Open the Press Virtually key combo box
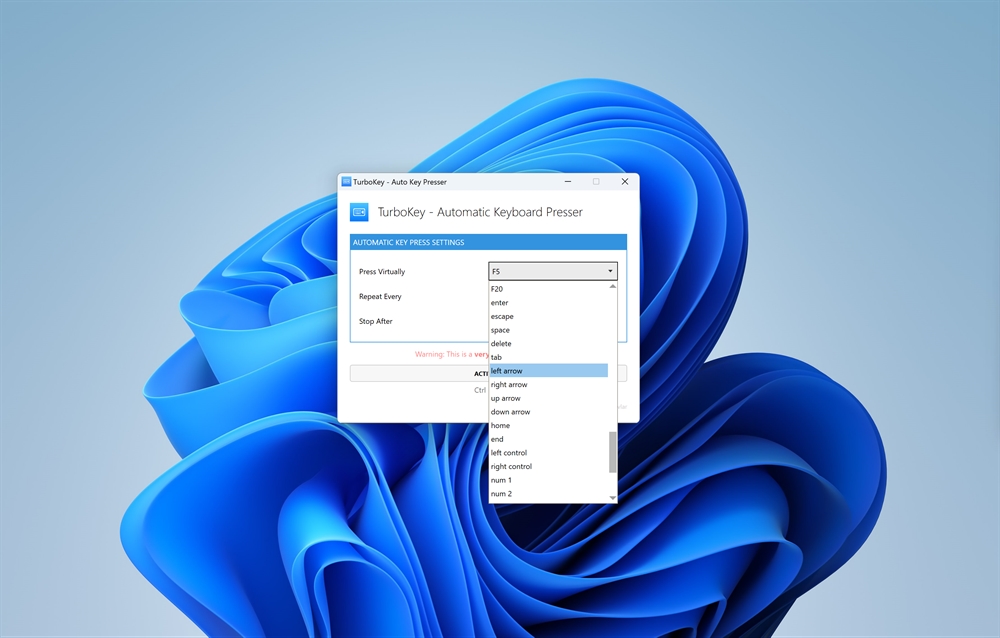The width and height of the screenshot is (1000, 638). [552, 271]
